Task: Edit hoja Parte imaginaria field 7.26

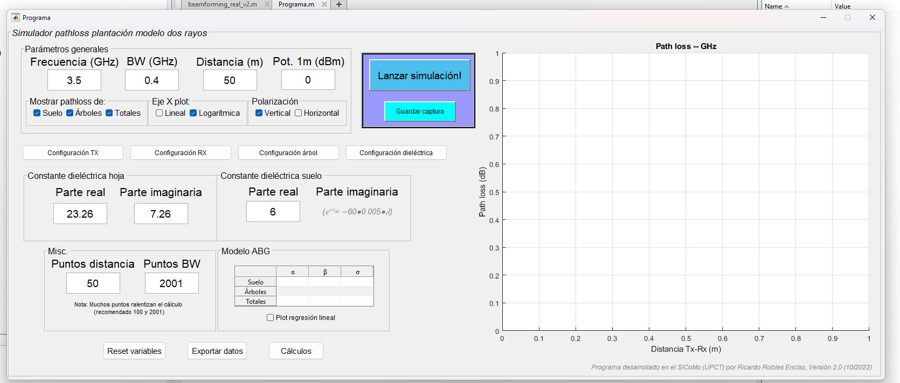Action: [x=161, y=214]
